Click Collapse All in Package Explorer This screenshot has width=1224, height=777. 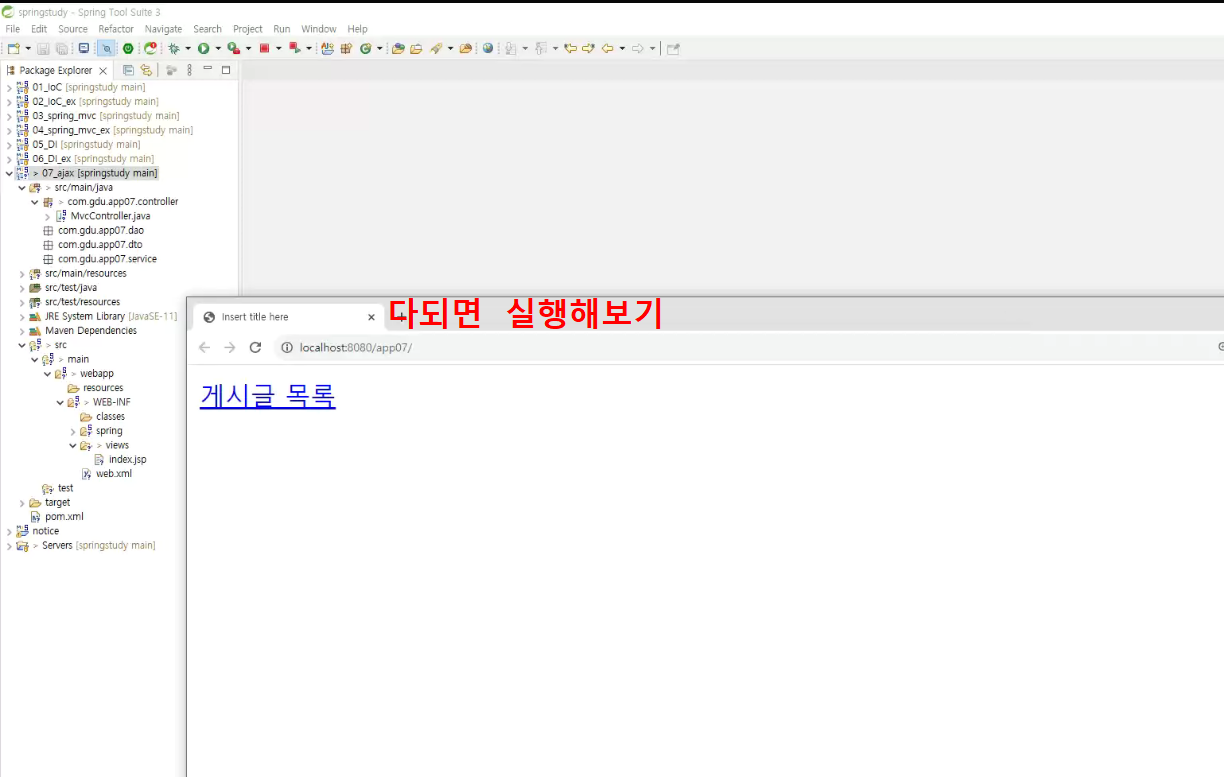point(129,70)
